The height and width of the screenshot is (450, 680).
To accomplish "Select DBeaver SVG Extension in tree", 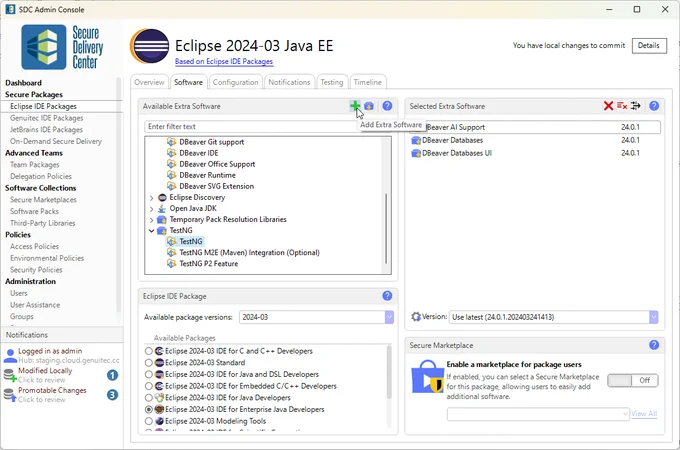I will tap(216, 186).
